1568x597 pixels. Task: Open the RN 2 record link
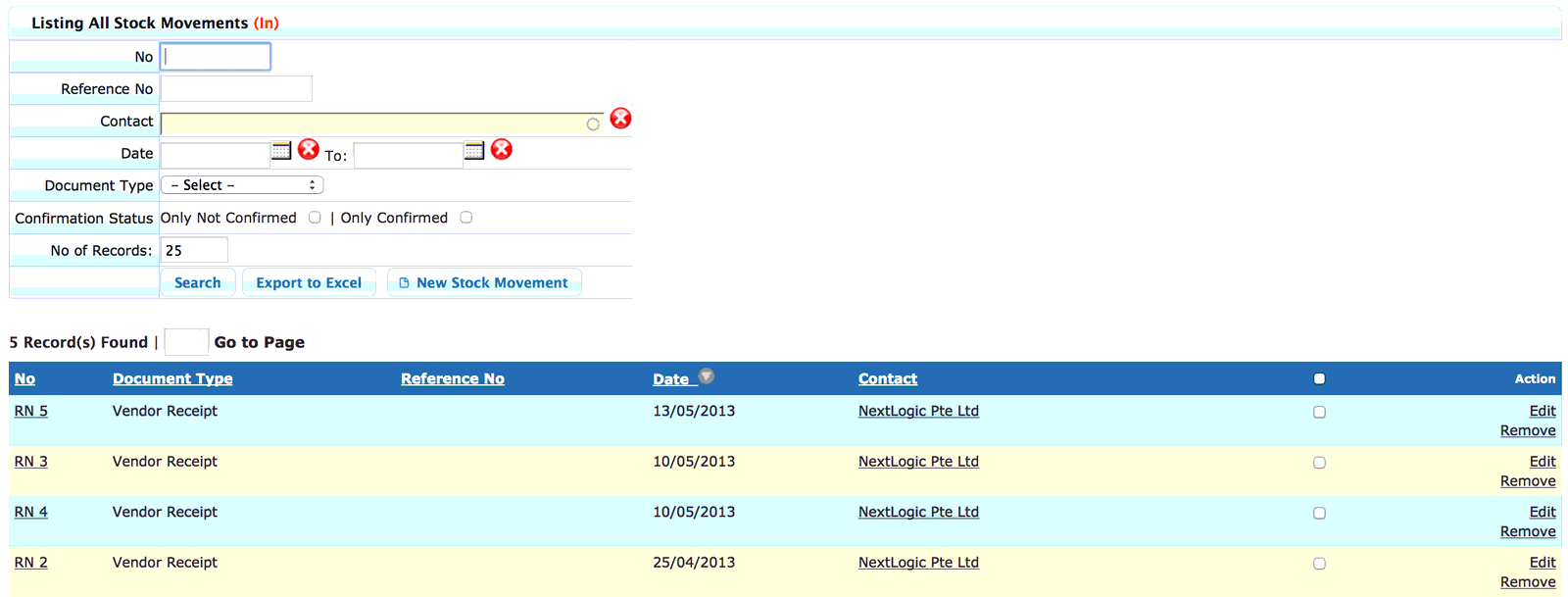[31, 563]
